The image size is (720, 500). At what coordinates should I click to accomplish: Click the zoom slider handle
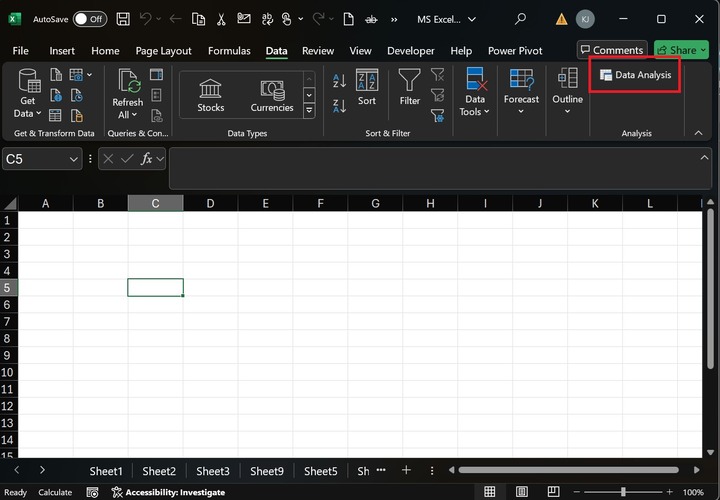pyautogui.click(x=623, y=492)
